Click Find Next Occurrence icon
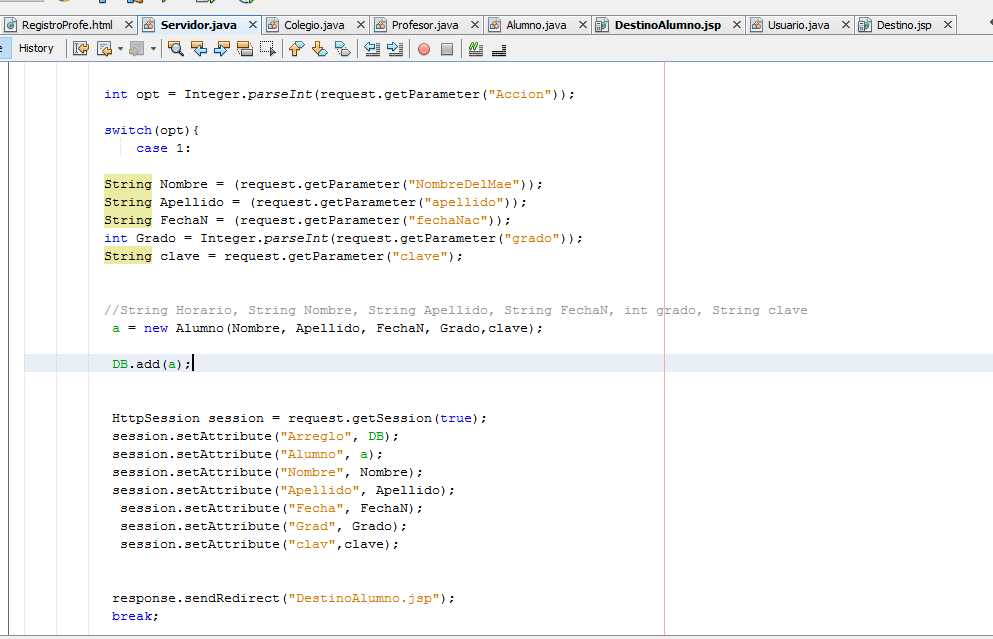The width and height of the screenshot is (993, 639). click(x=222, y=49)
